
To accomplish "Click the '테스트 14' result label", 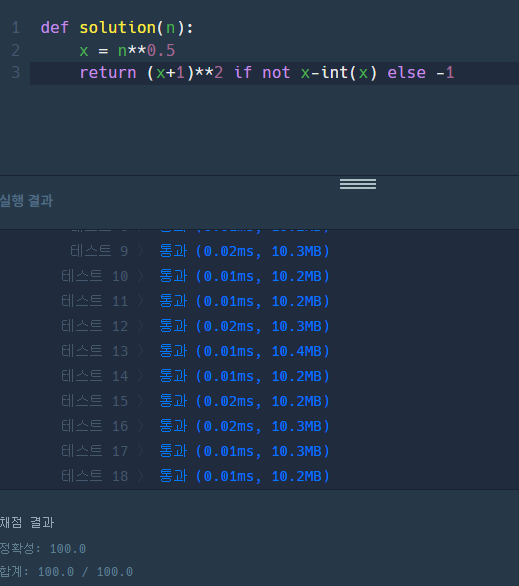I will coord(95,376).
